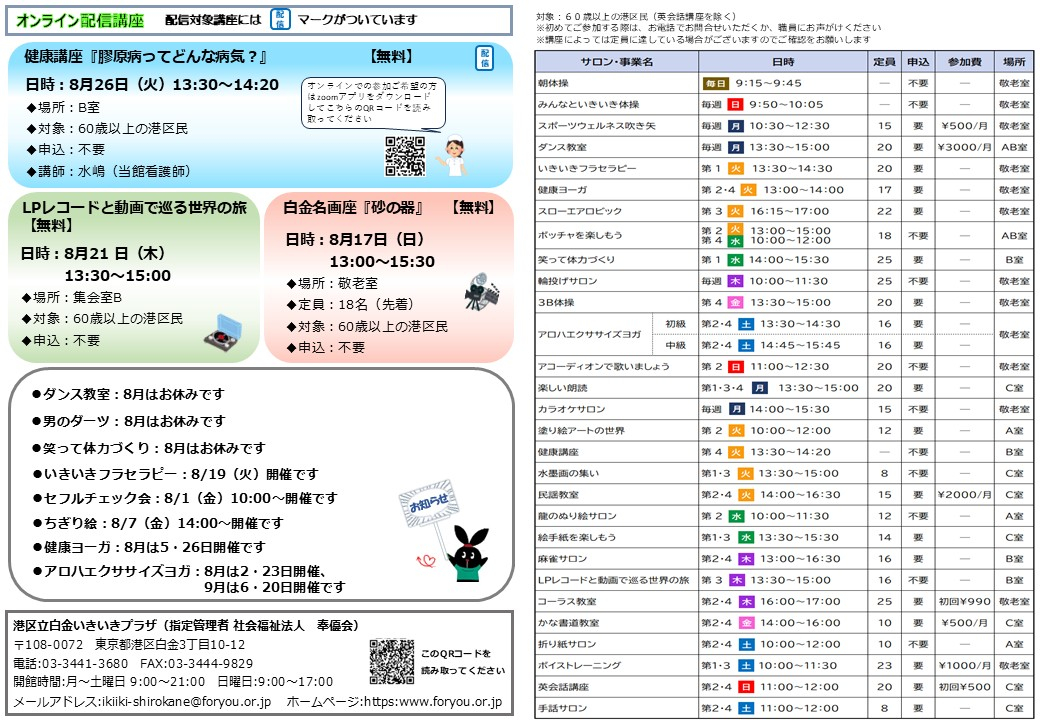Click the 水墨画の集い salon name

coord(568,473)
